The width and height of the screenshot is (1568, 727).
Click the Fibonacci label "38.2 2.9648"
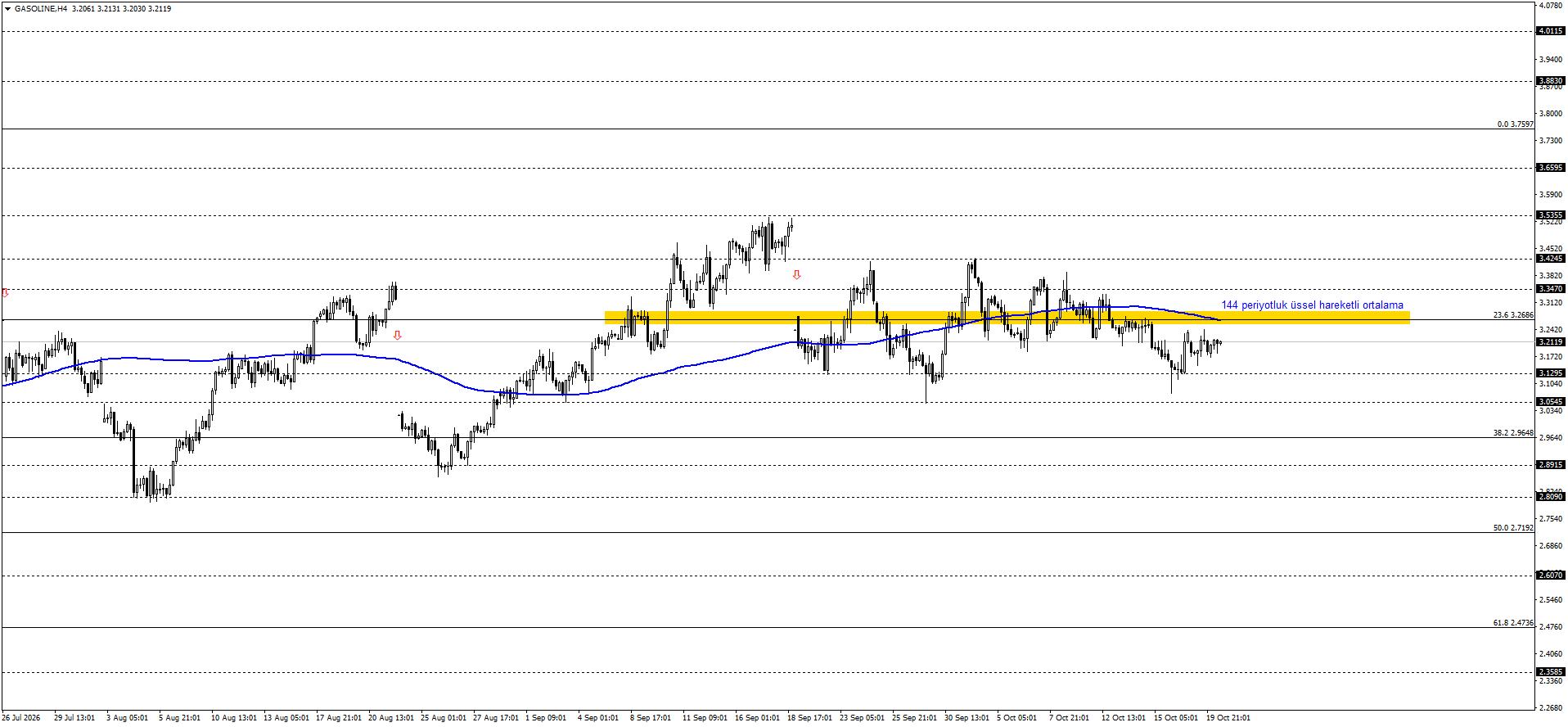coord(1513,433)
